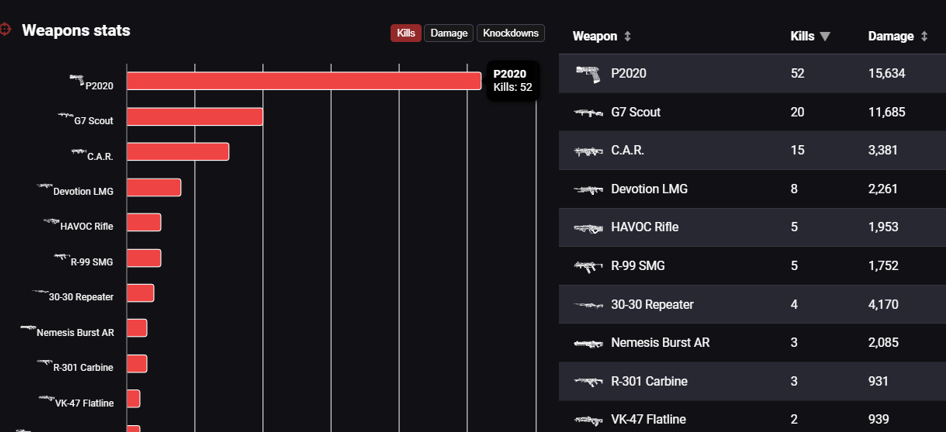Image resolution: width=946 pixels, height=432 pixels.
Task: Toggle Kills column sort arrow
Action: pyautogui.click(x=825, y=37)
